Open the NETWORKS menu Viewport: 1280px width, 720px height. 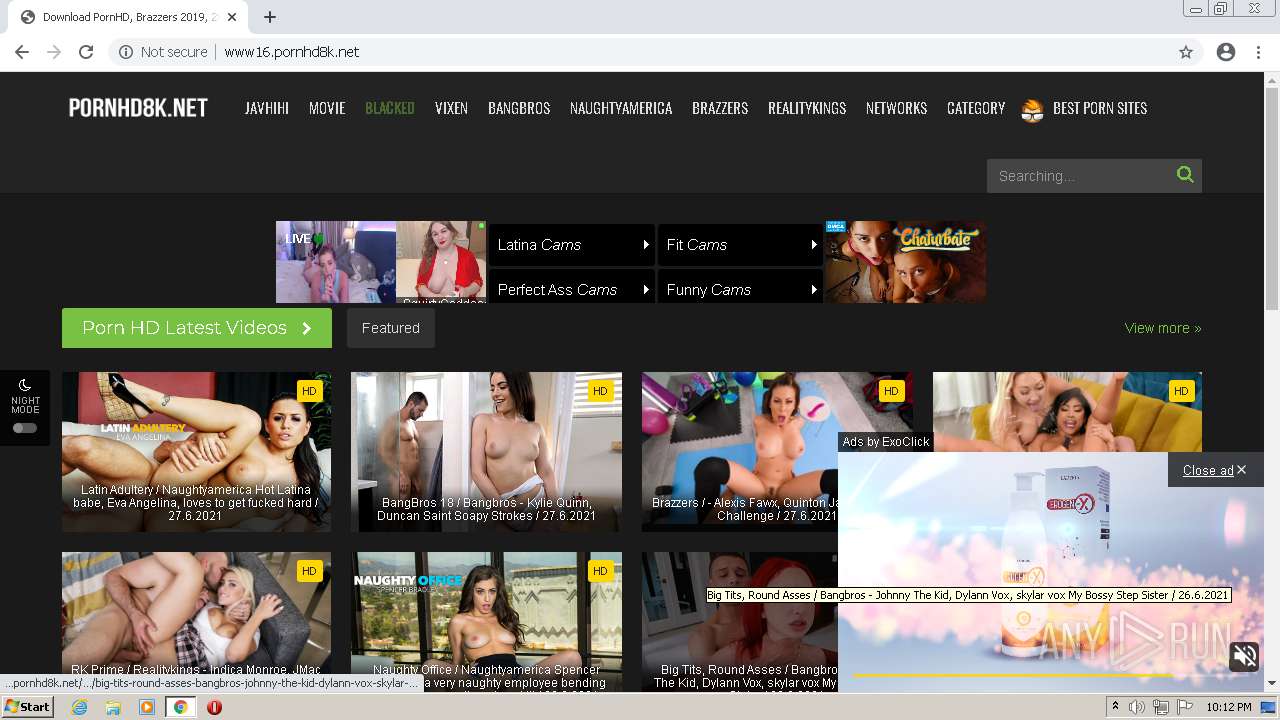click(x=896, y=108)
